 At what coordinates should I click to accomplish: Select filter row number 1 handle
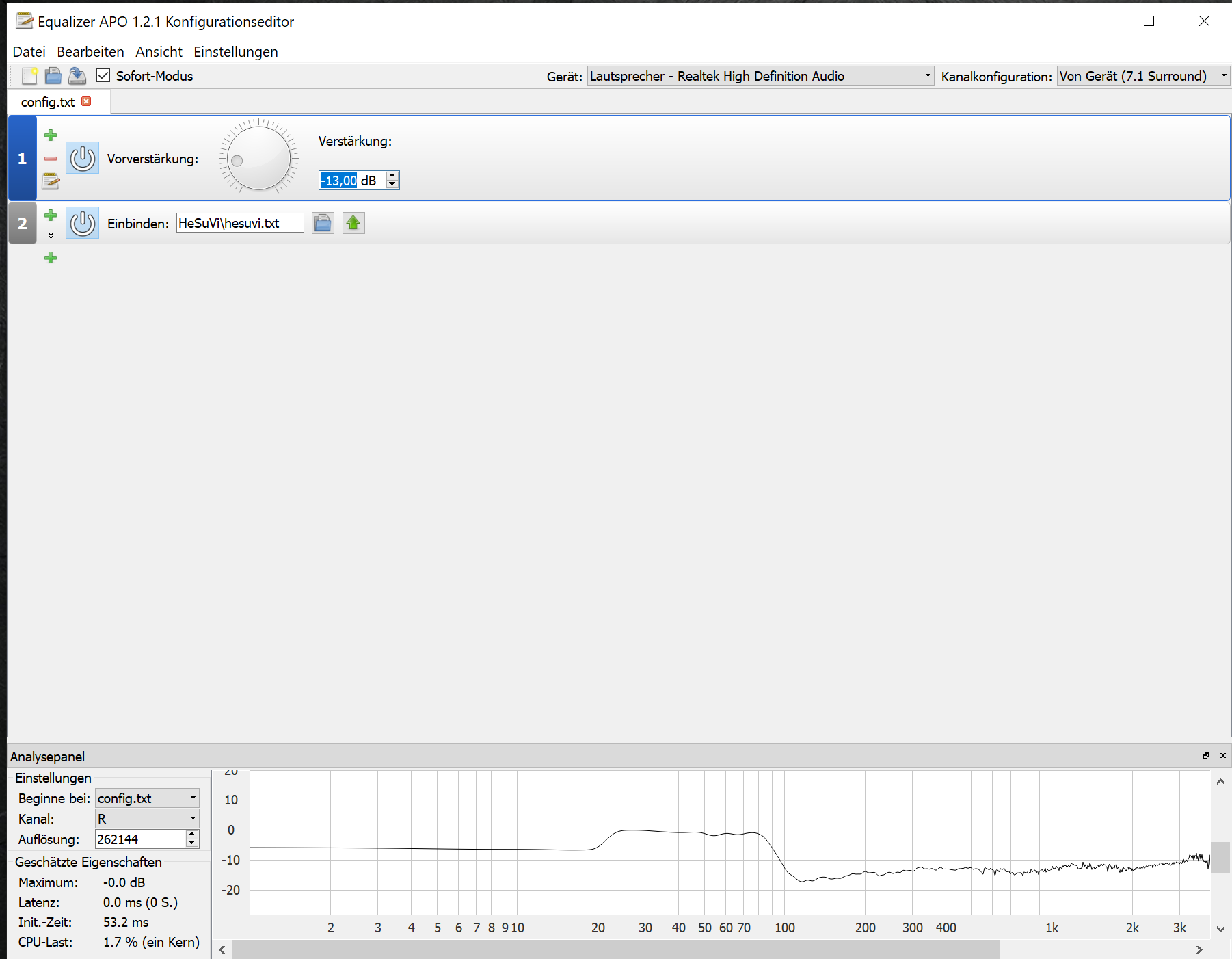click(22, 158)
